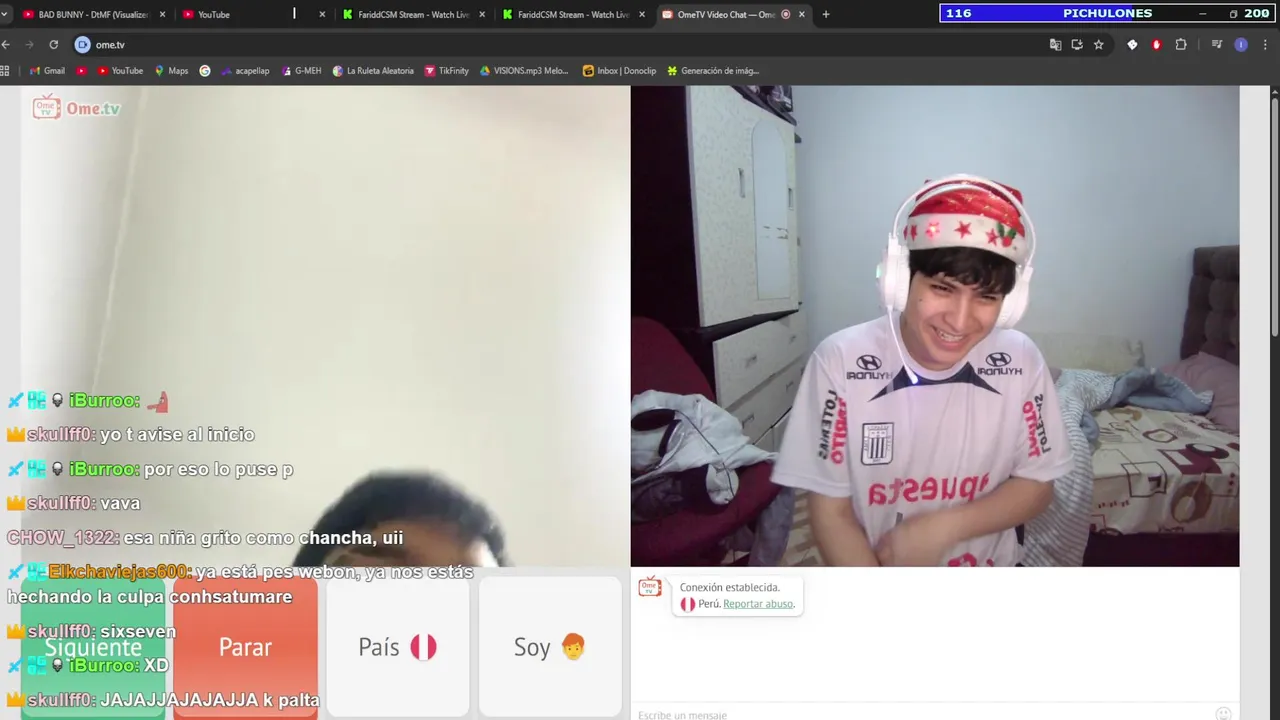
Task: Open the VISIONS.mp3 Melo... bookmark
Action: [x=524, y=71]
